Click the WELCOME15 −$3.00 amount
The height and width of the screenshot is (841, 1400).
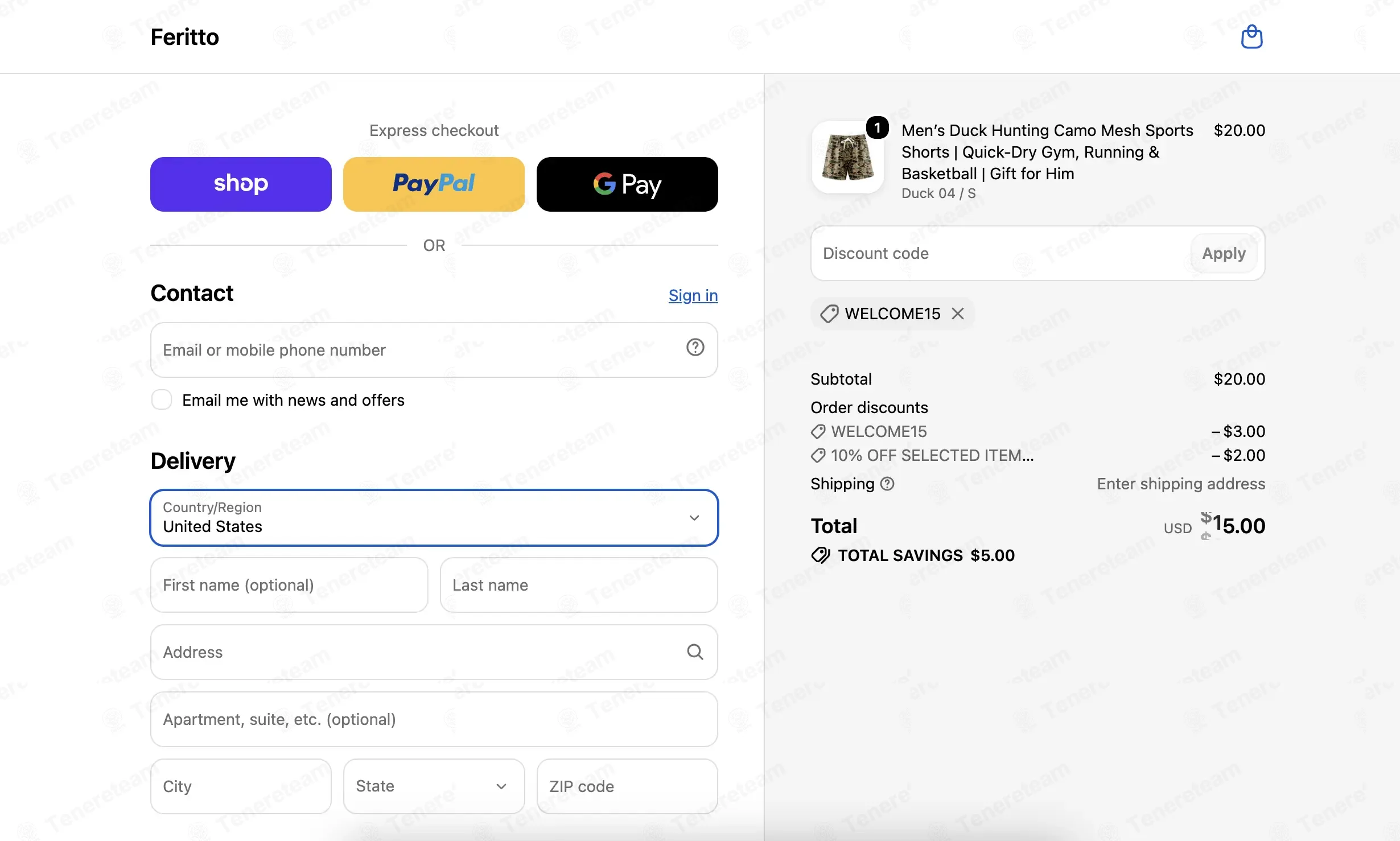(1238, 431)
